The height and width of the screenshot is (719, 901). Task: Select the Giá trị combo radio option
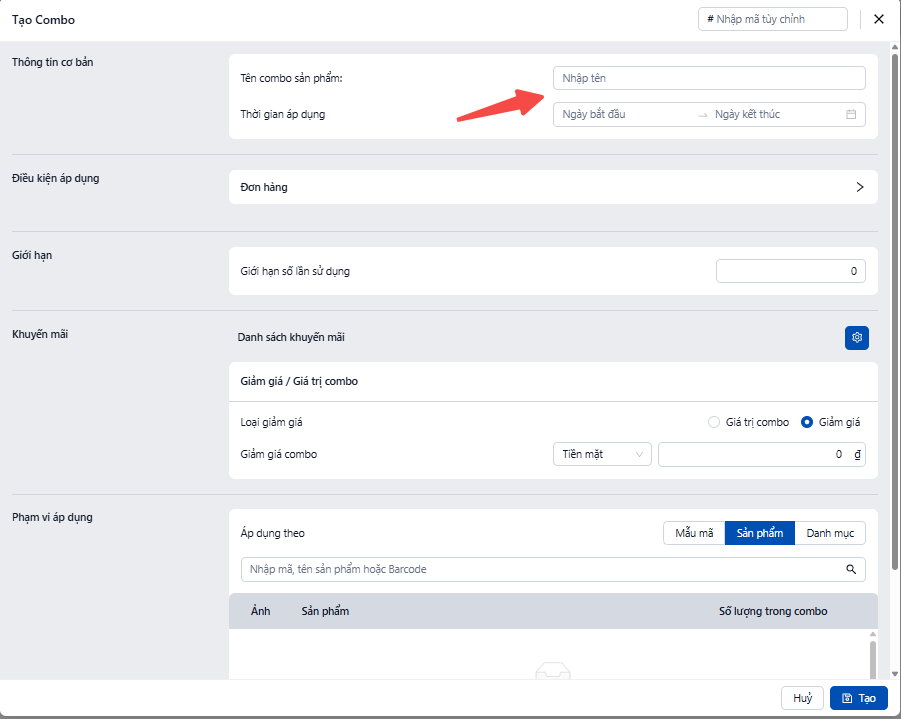pyautogui.click(x=714, y=422)
